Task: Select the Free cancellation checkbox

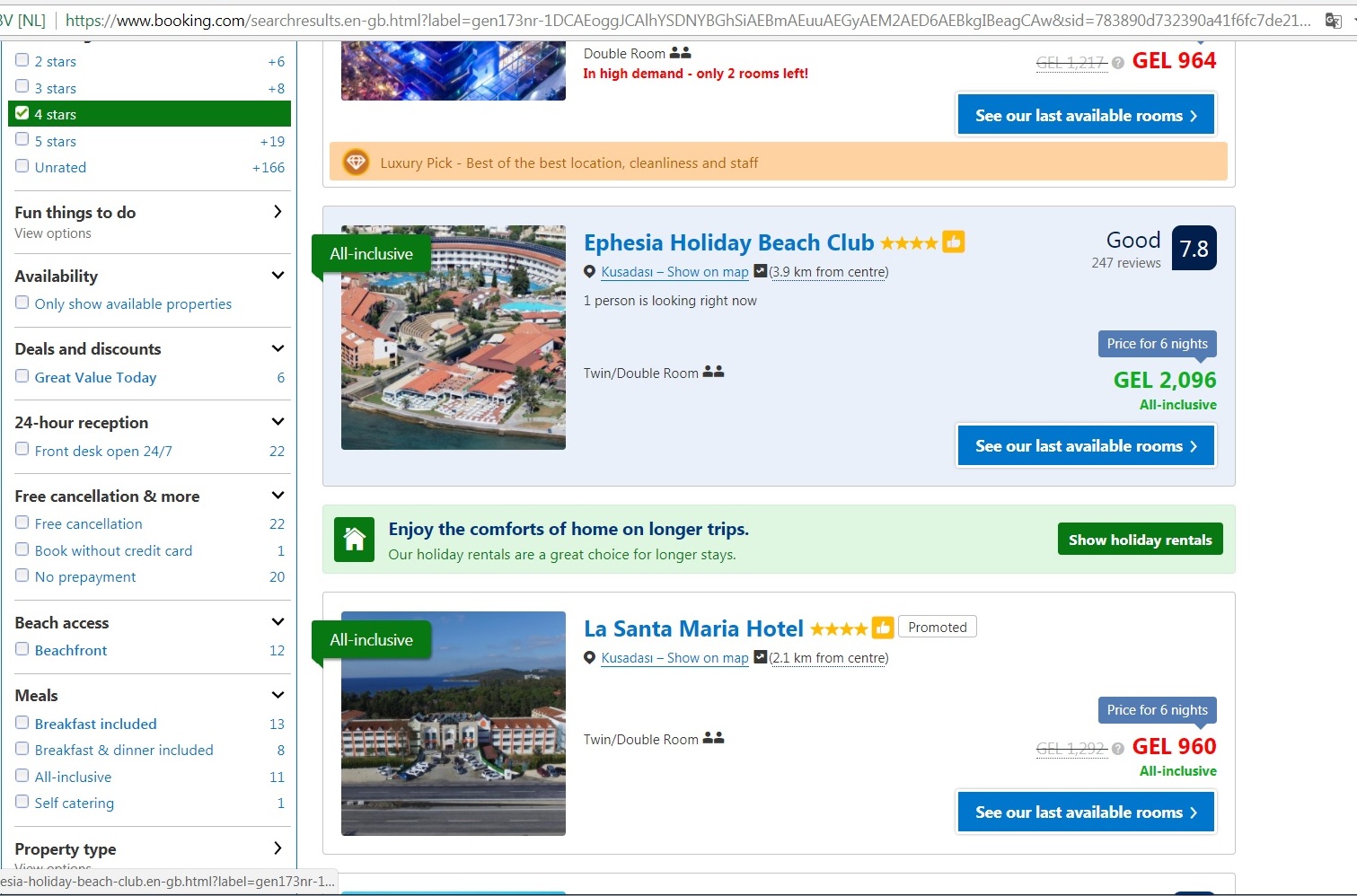Action: (22, 523)
